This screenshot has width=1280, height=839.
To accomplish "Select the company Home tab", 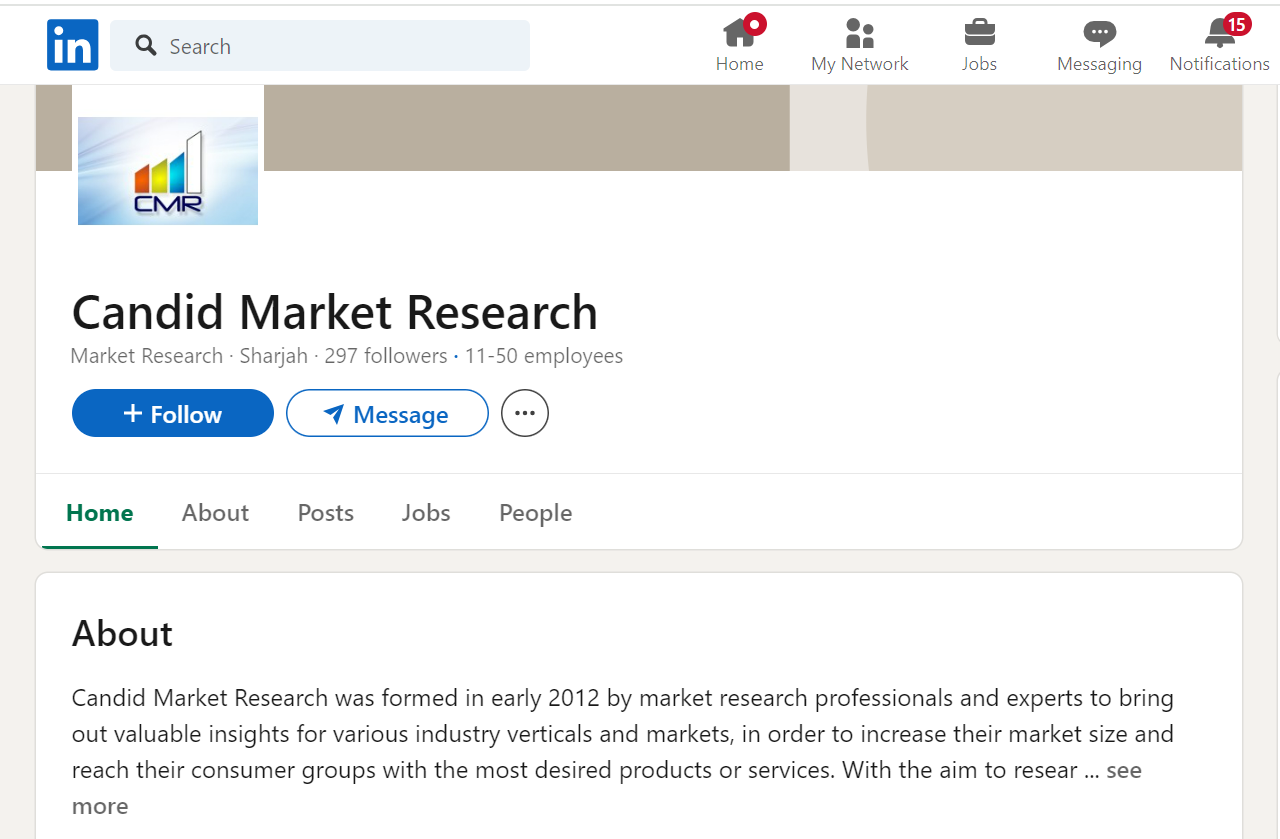I will [100, 513].
